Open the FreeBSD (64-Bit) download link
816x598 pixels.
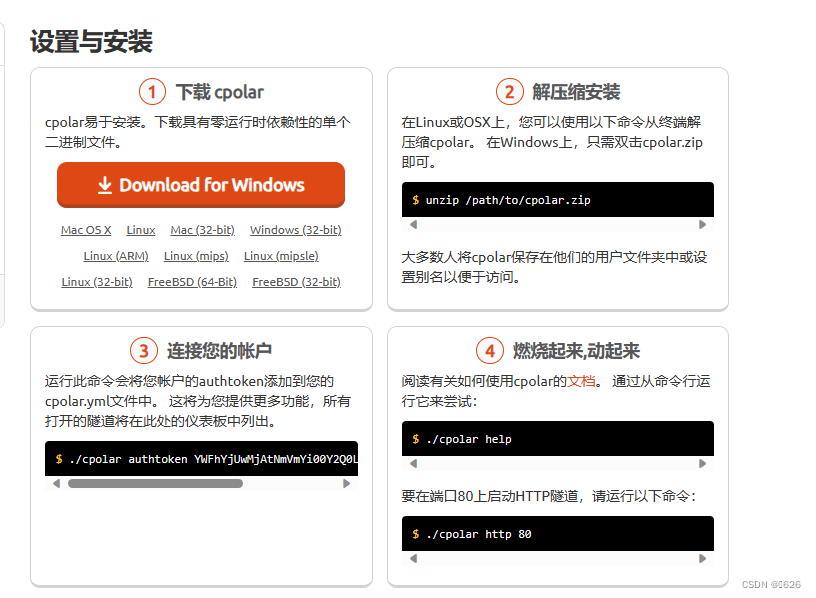(x=193, y=282)
